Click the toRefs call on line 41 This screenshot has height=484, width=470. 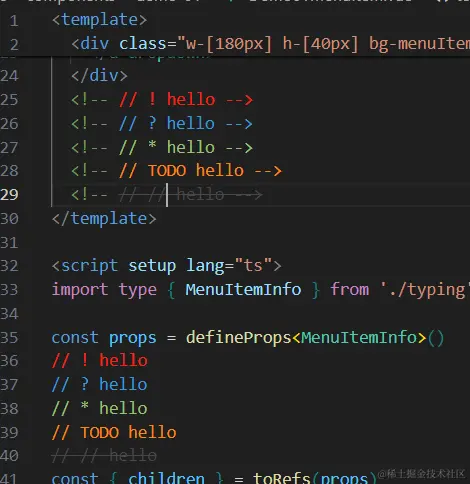pyautogui.click(x=282, y=478)
